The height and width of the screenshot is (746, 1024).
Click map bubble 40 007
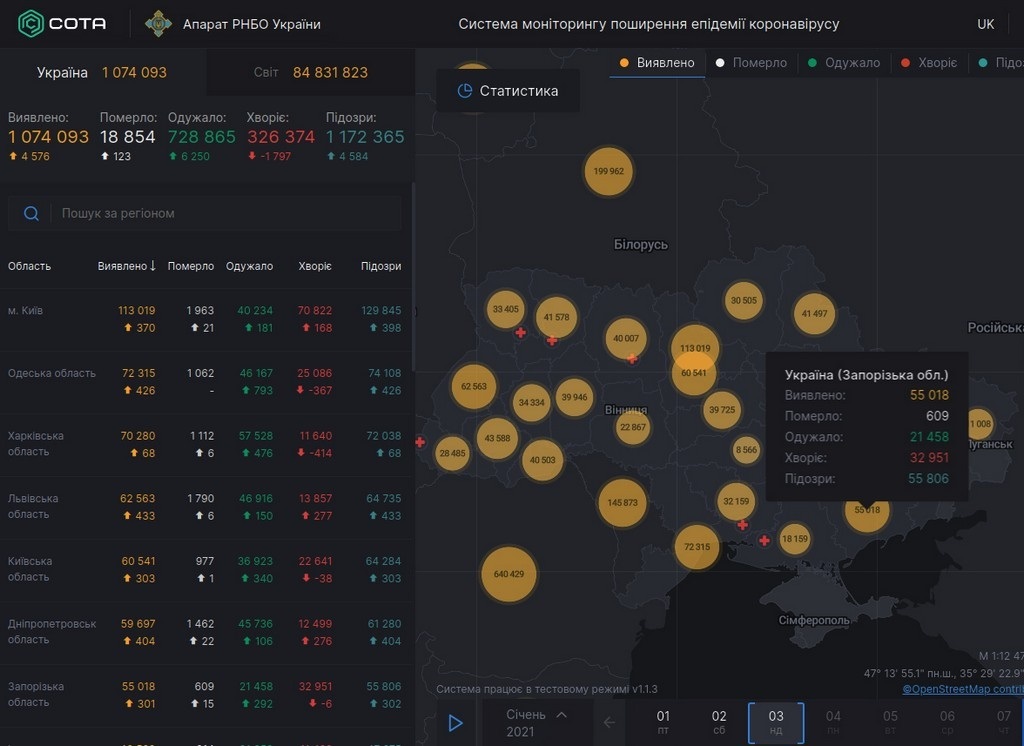(626, 338)
